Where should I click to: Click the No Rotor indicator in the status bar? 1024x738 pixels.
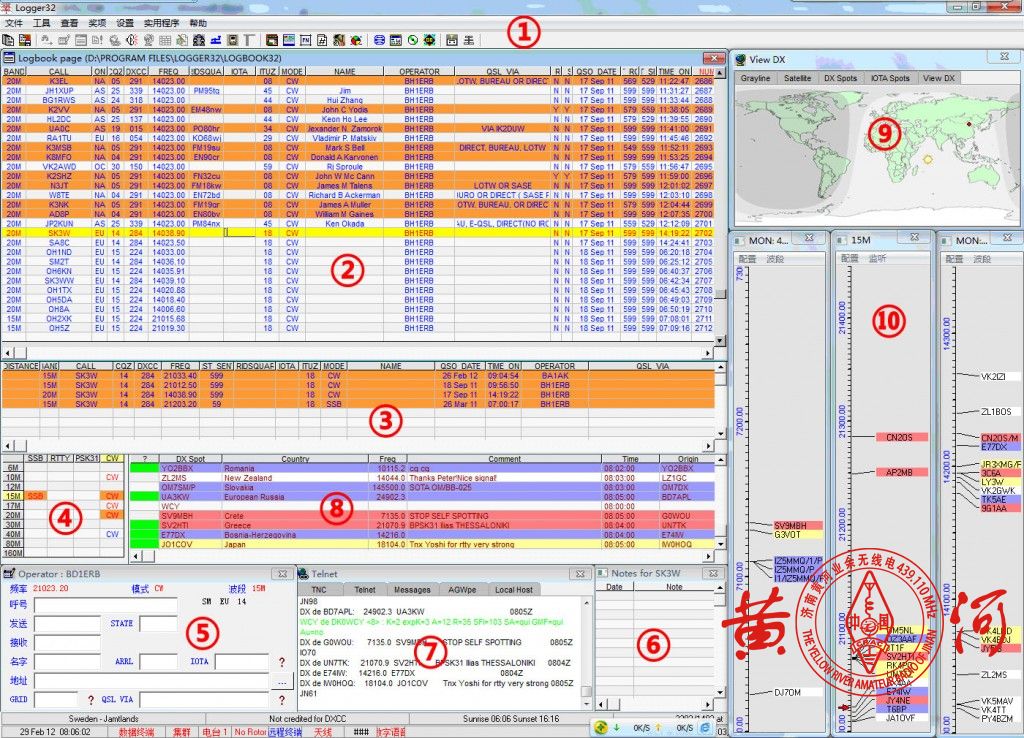[x=250, y=731]
